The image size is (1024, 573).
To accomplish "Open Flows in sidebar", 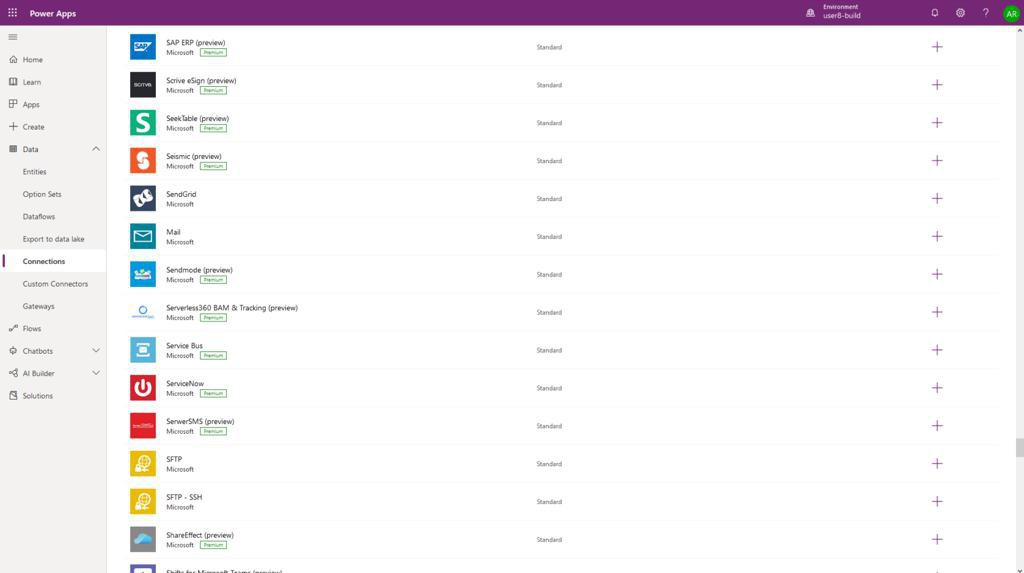I will 53,329.
